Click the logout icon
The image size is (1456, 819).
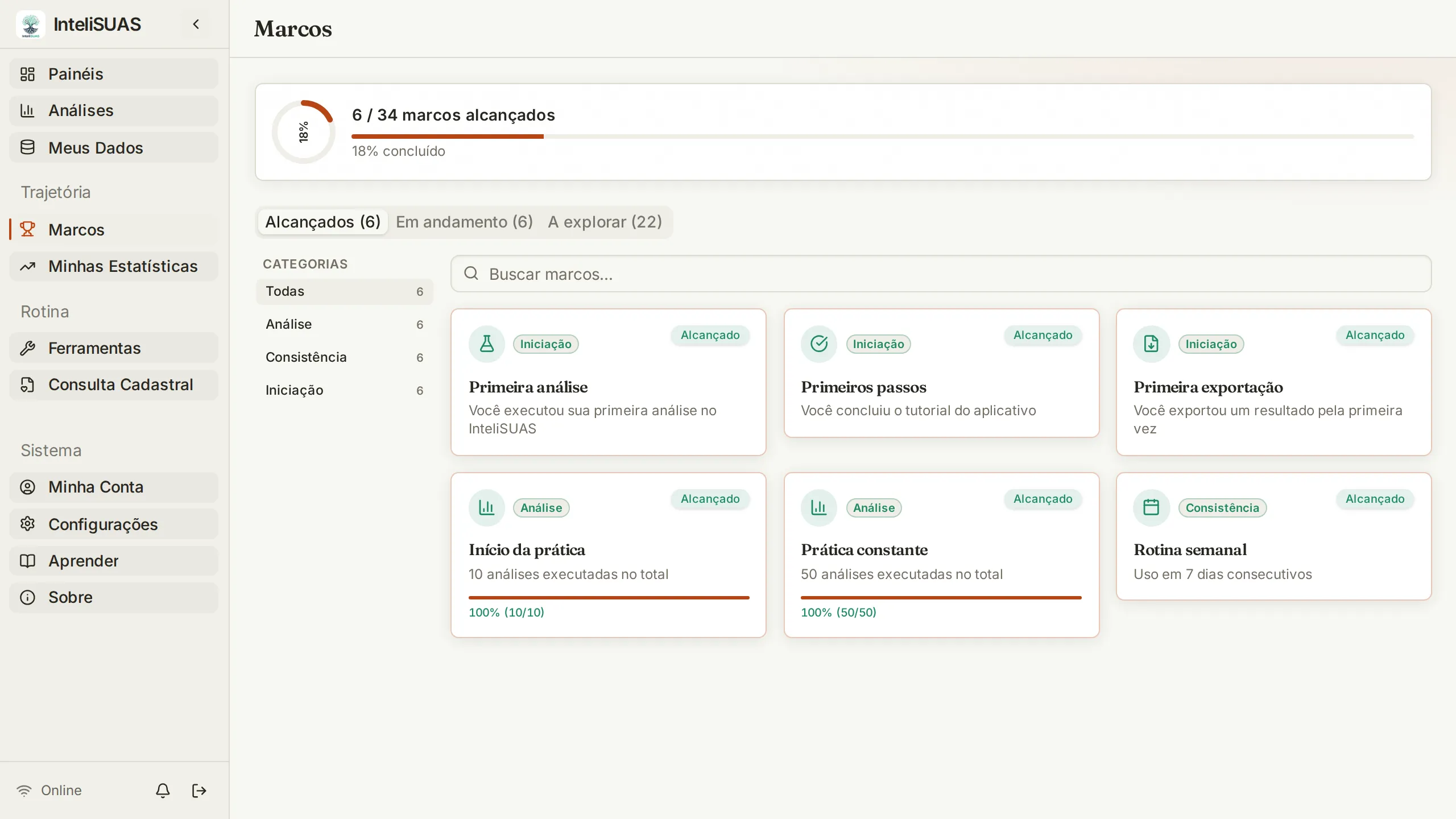[x=199, y=791]
